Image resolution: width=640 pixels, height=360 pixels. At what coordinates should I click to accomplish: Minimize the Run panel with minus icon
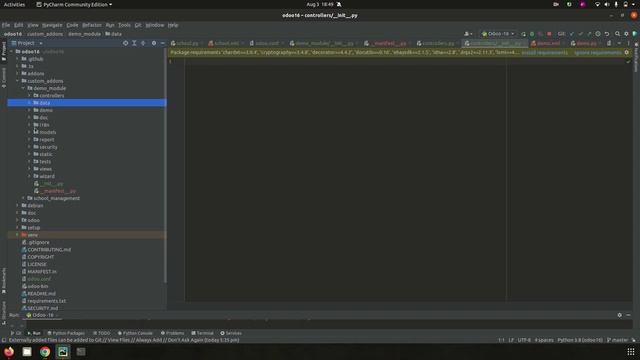click(628, 315)
